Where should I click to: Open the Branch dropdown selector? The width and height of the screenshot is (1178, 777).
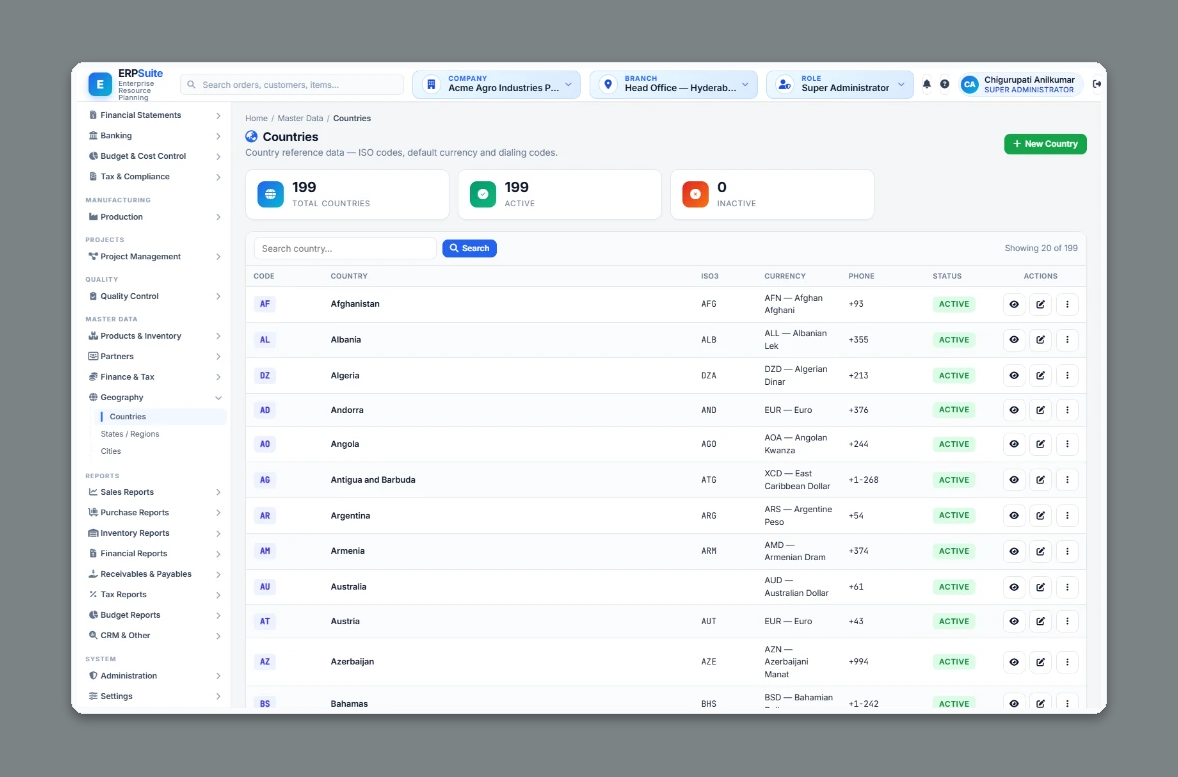[x=674, y=84]
